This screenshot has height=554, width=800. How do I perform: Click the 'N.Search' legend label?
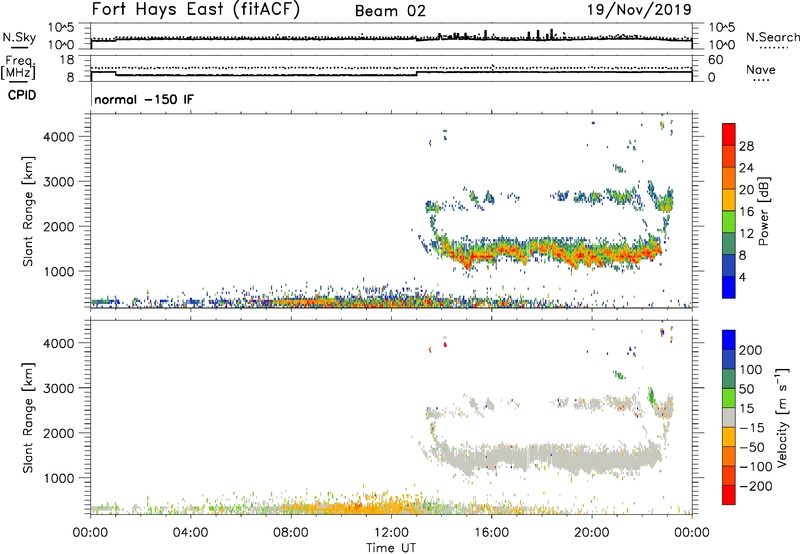772,37
